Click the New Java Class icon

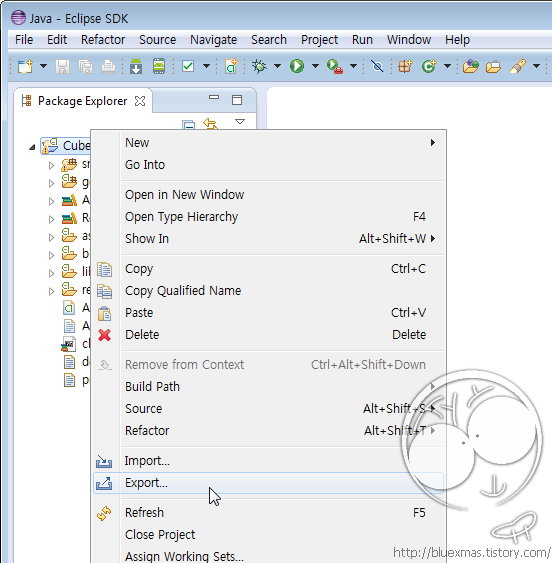[x=429, y=66]
